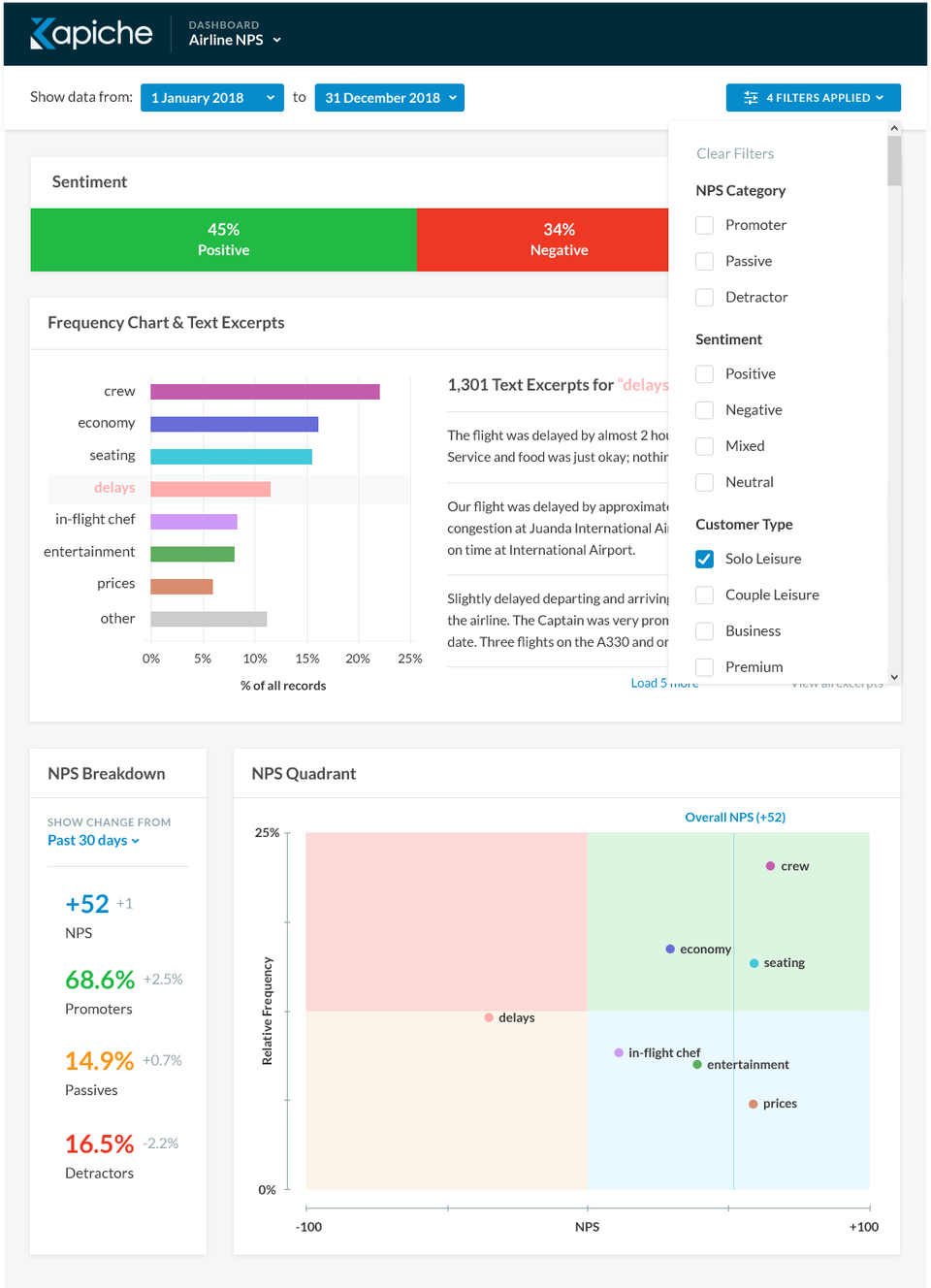Screen dimensions: 931x1288
Task: Click the delays dot in NPS Quadrant
Action: coord(489,1017)
